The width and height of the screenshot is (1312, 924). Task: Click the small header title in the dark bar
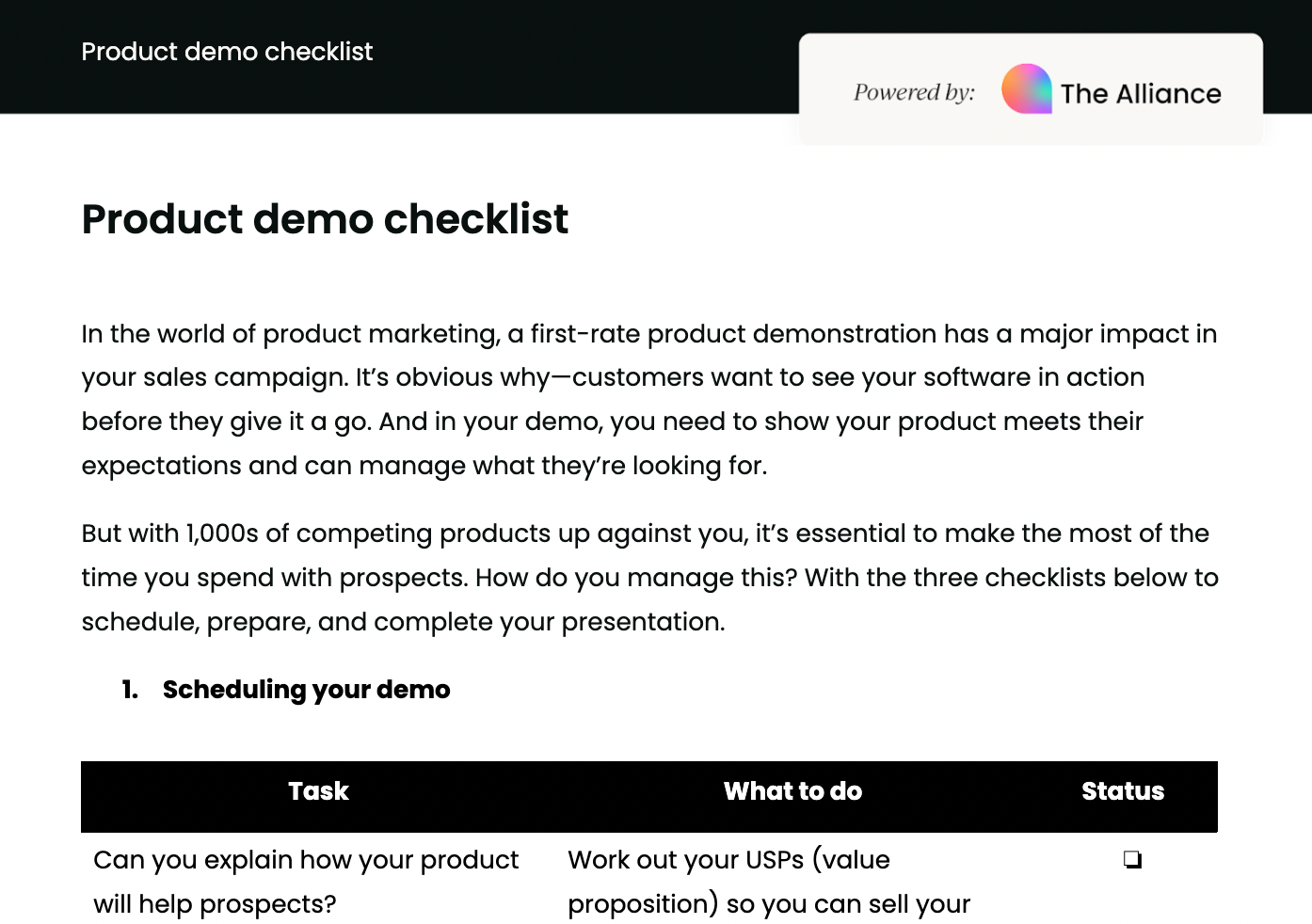227,52
